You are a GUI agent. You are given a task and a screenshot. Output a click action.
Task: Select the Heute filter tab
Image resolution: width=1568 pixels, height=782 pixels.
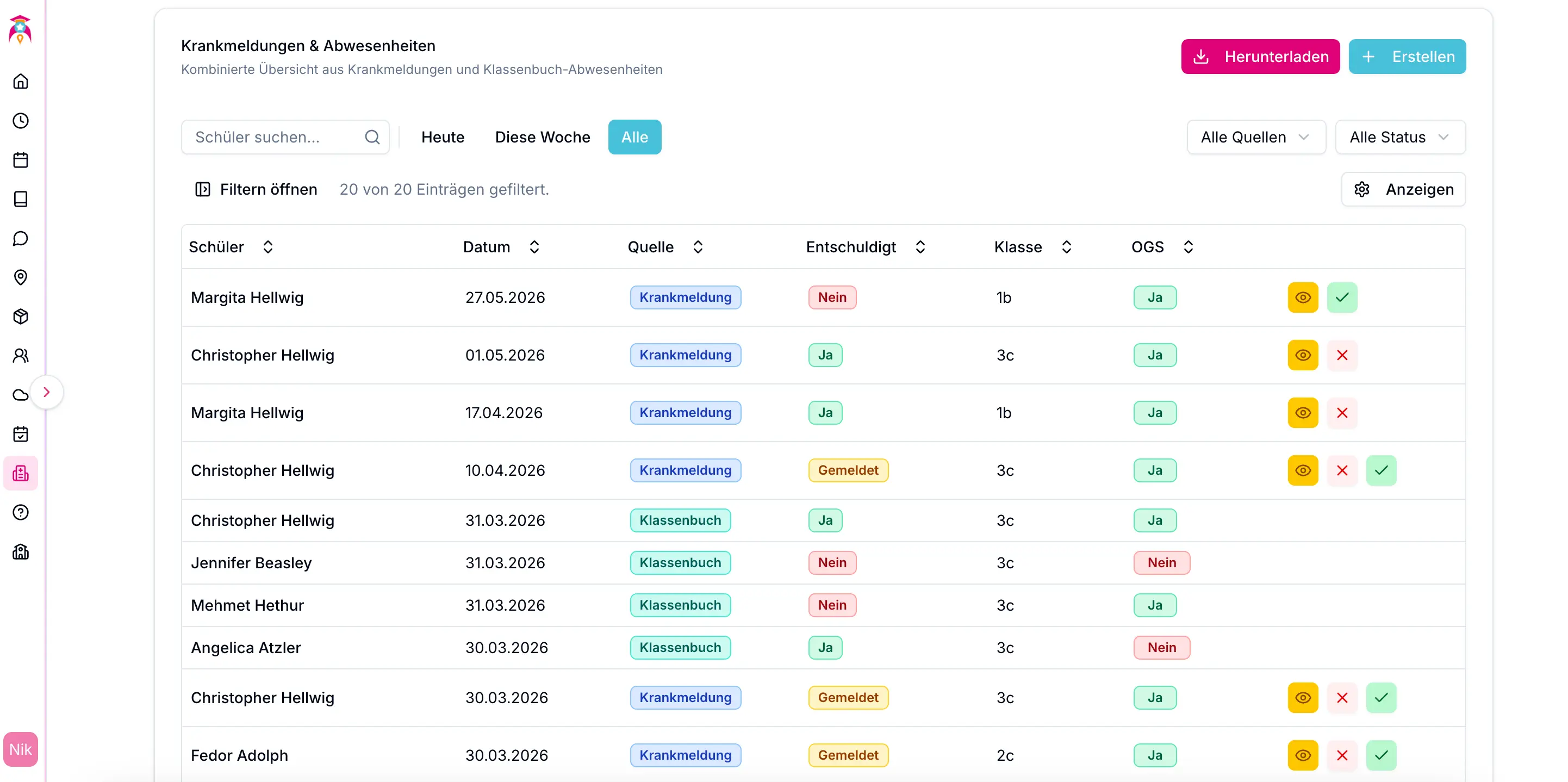click(x=443, y=137)
